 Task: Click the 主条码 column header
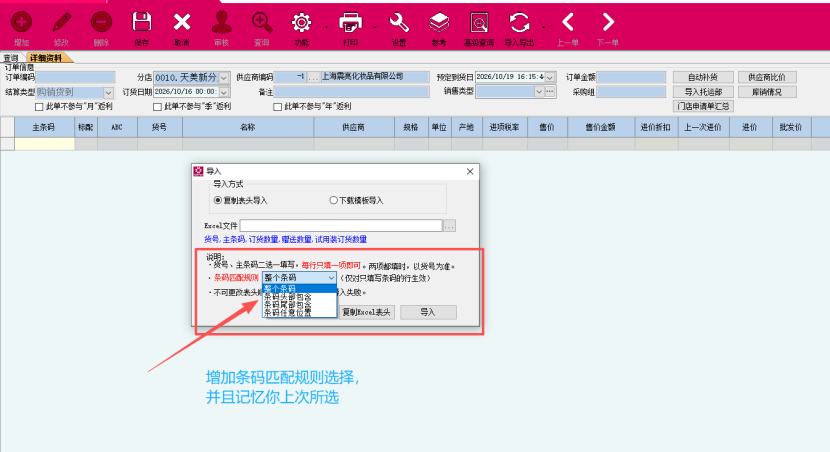point(44,127)
